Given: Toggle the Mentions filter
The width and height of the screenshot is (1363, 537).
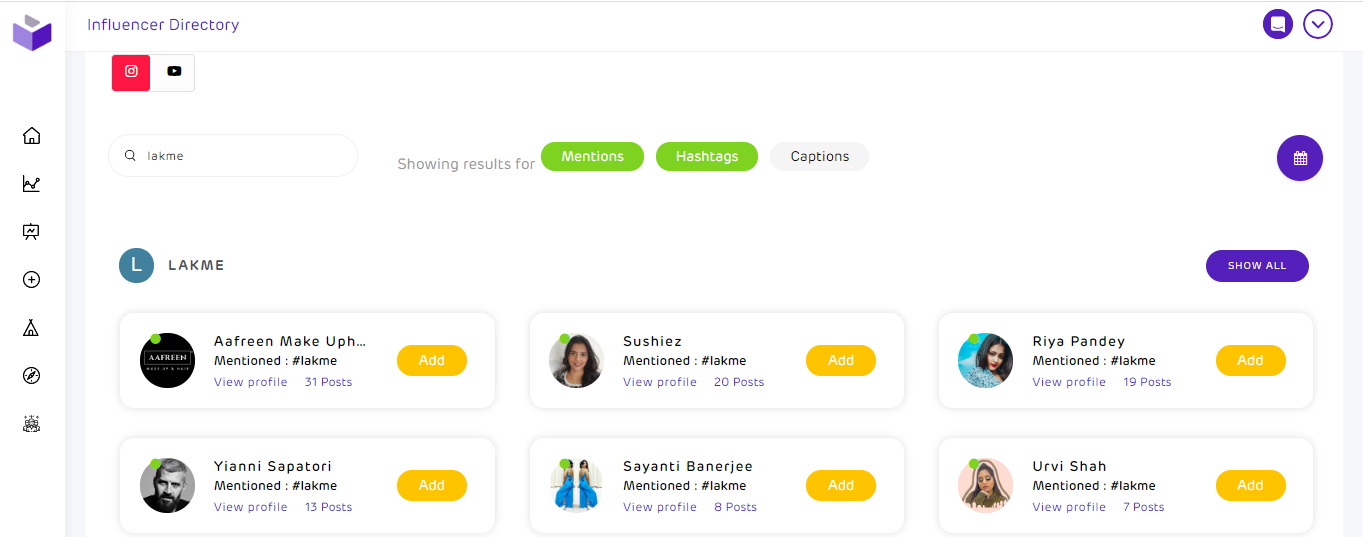Looking at the screenshot, I should click(592, 157).
